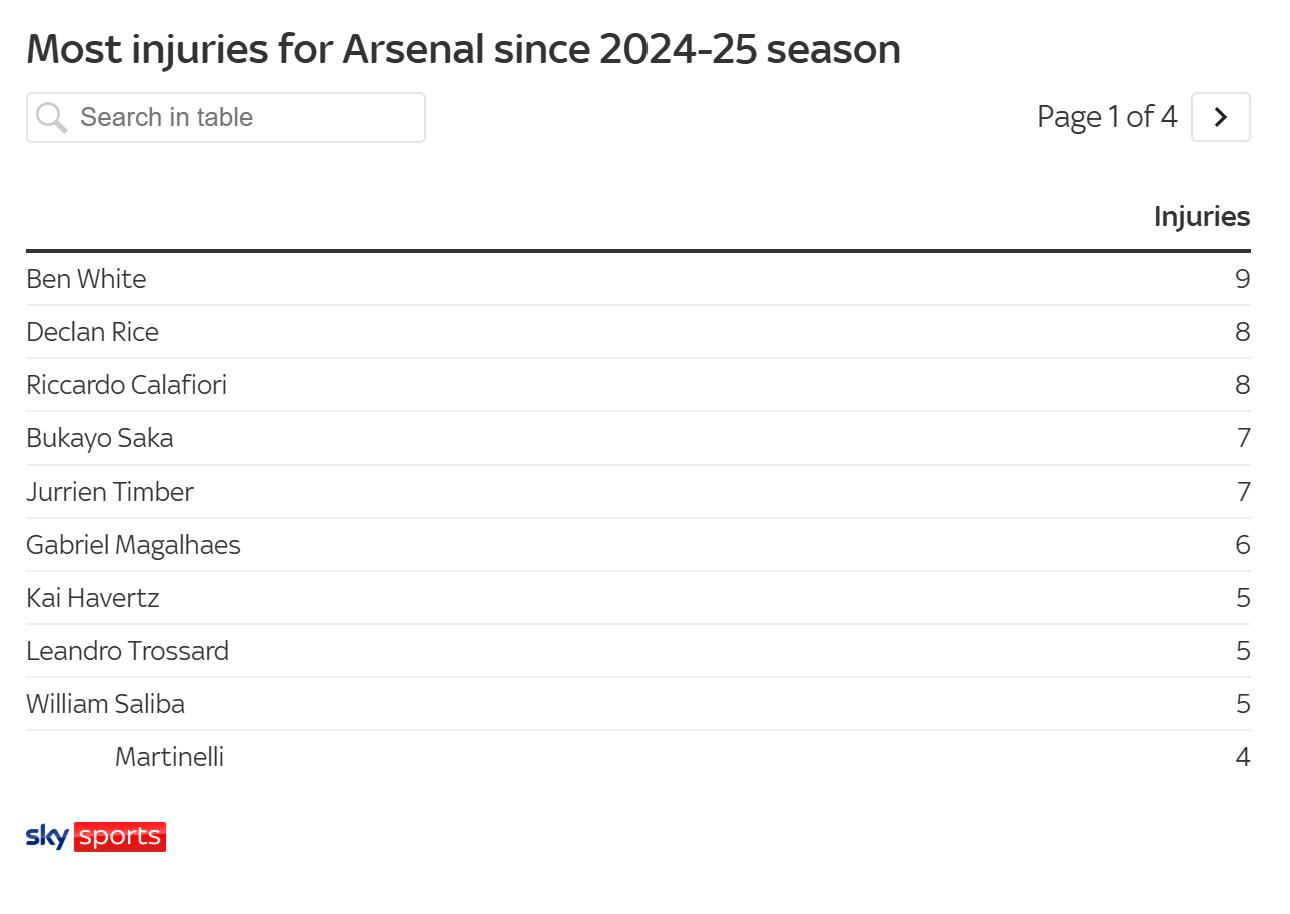The height and width of the screenshot is (914, 1290).
Task: Click Martinelli's injury count of 4
Action: (1242, 757)
